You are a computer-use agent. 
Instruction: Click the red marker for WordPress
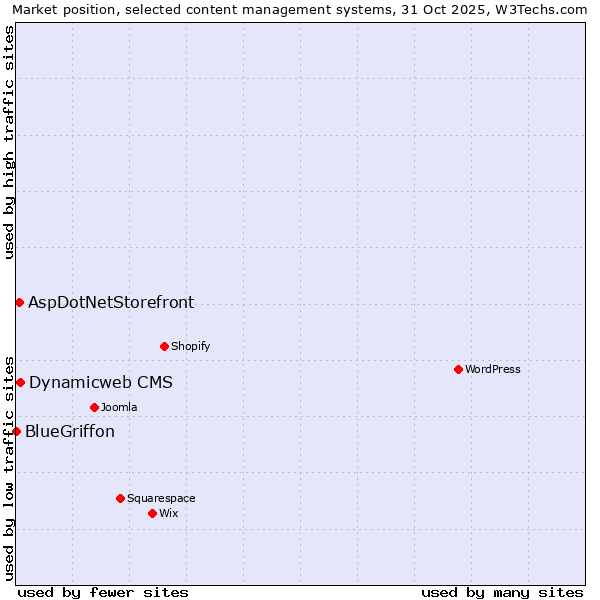tap(458, 369)
